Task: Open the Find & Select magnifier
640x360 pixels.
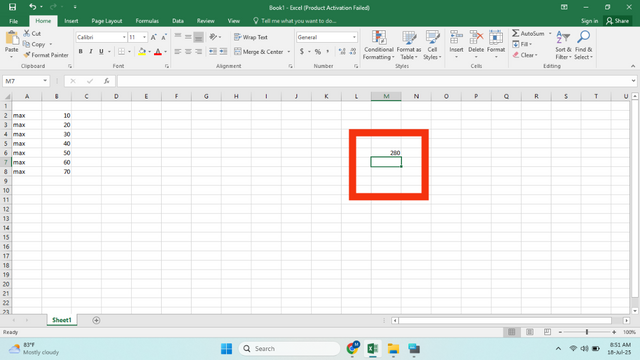Action: point(583,45)
